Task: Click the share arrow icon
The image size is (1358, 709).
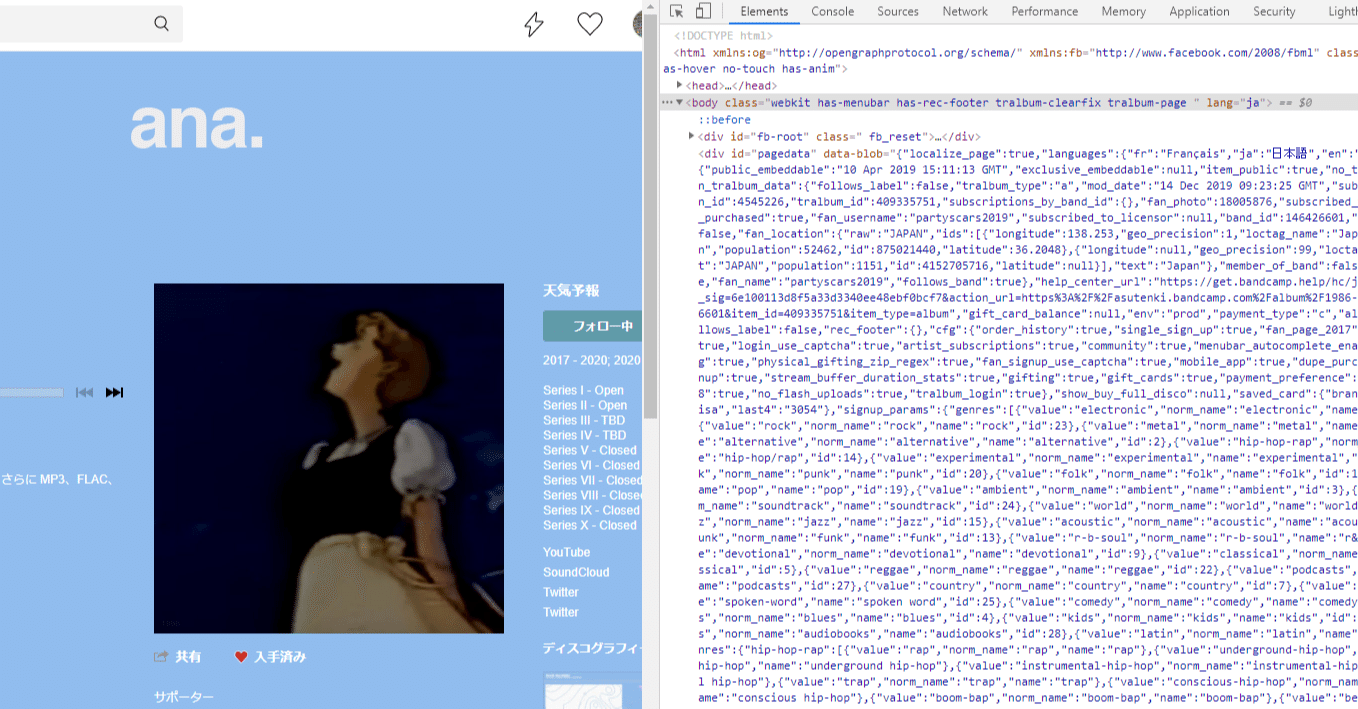Action: pos(160,657)
